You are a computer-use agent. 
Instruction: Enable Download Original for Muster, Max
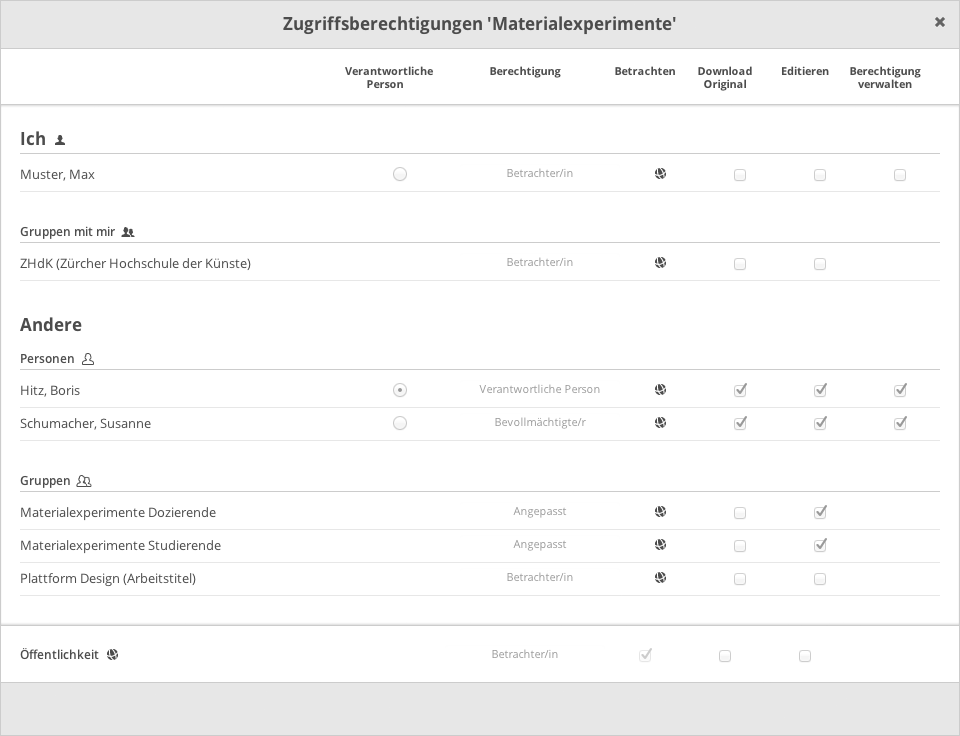click(740, 175)
